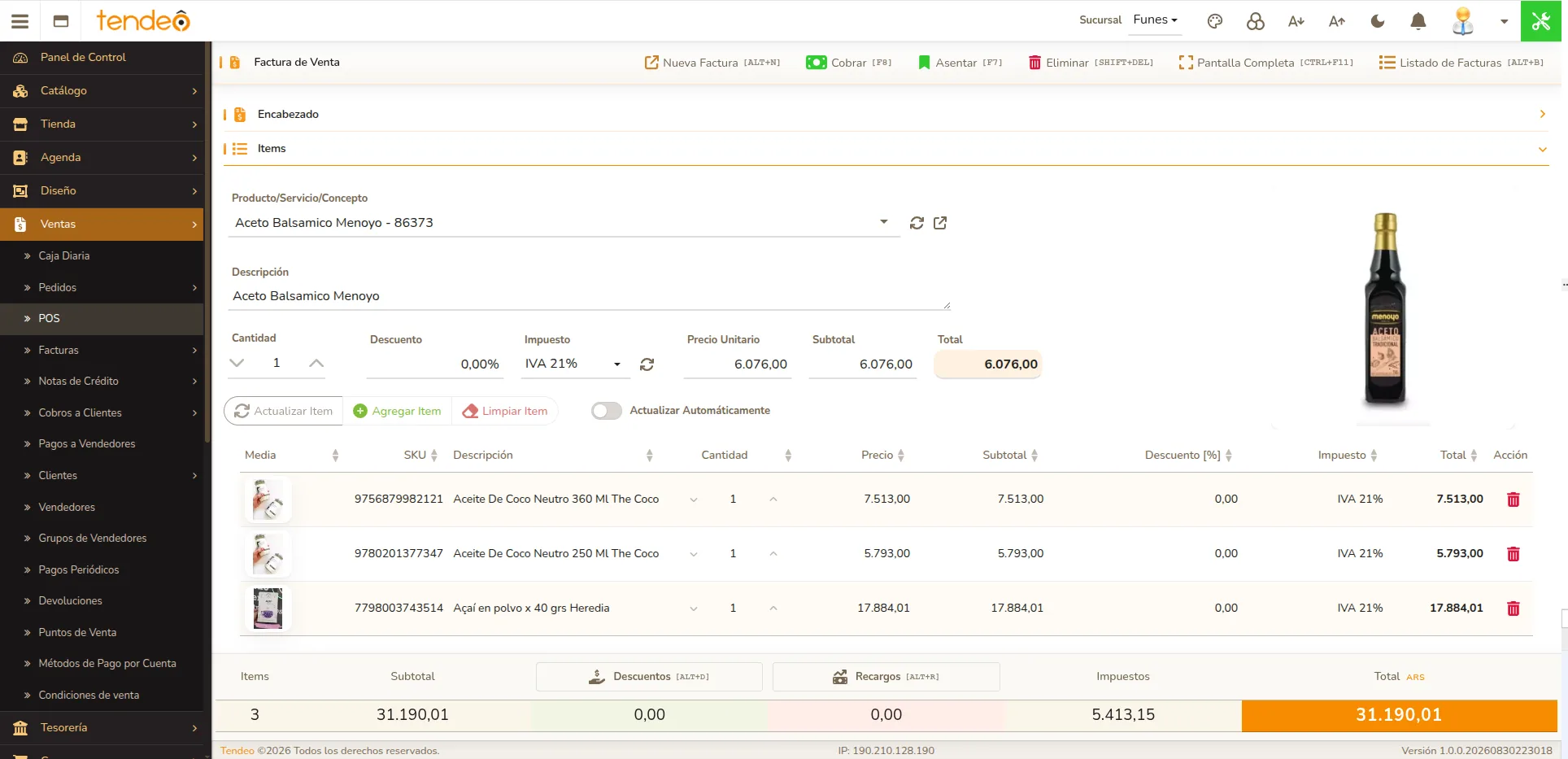Screen dimensions: 1568x759
Task: Open the user profile avatar
Action: tap(1463, 21)
